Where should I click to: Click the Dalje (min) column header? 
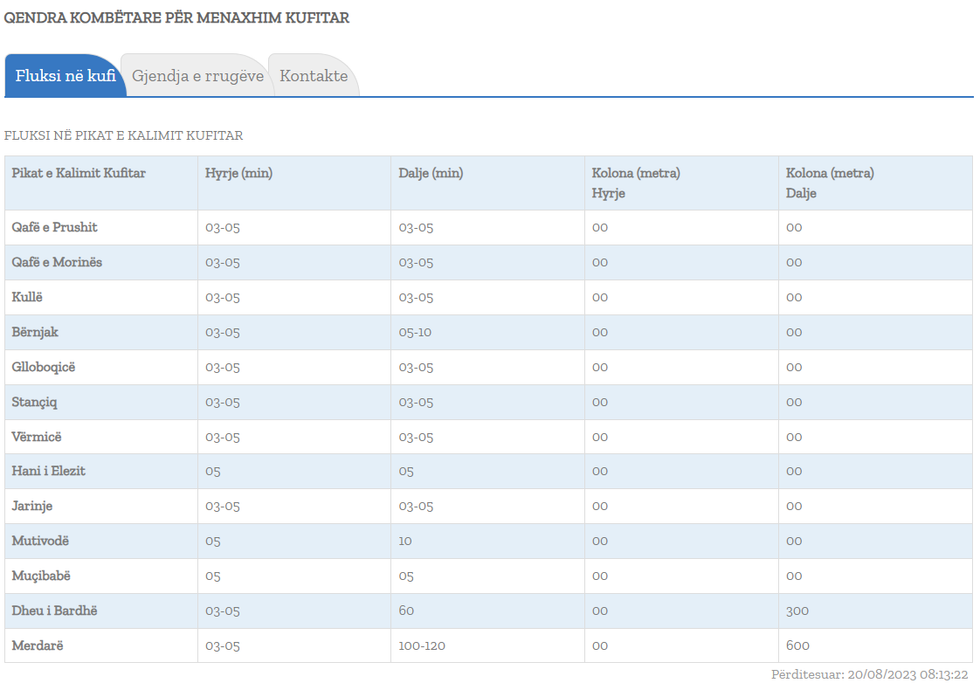431,173
